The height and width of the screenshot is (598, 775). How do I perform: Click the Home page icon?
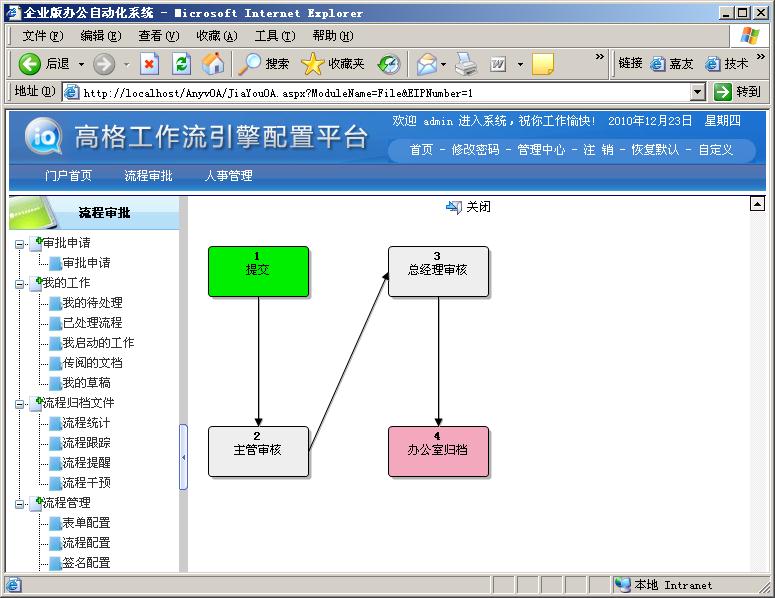[x=213, y=64]
